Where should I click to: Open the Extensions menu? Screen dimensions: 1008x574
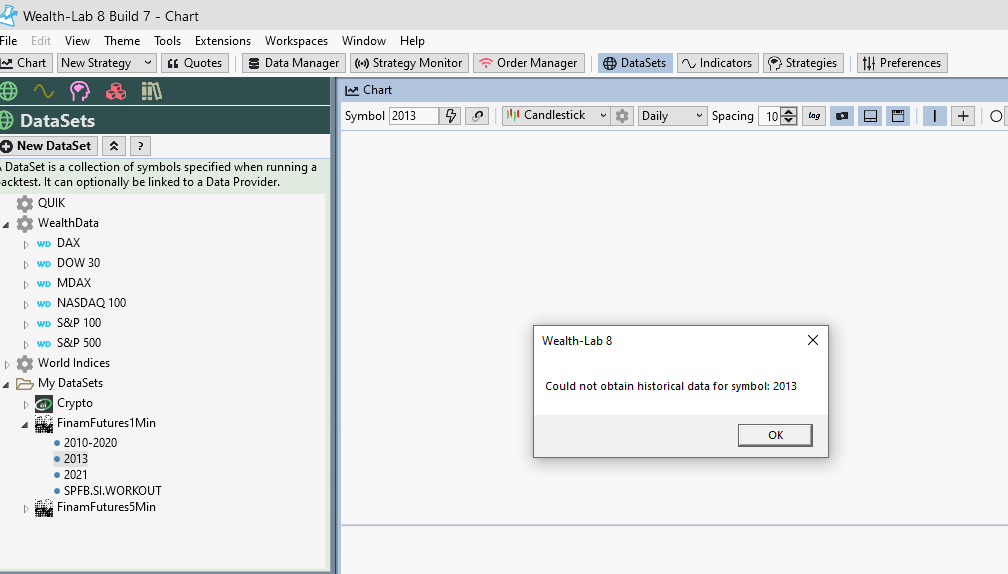[x=222, y=40]
